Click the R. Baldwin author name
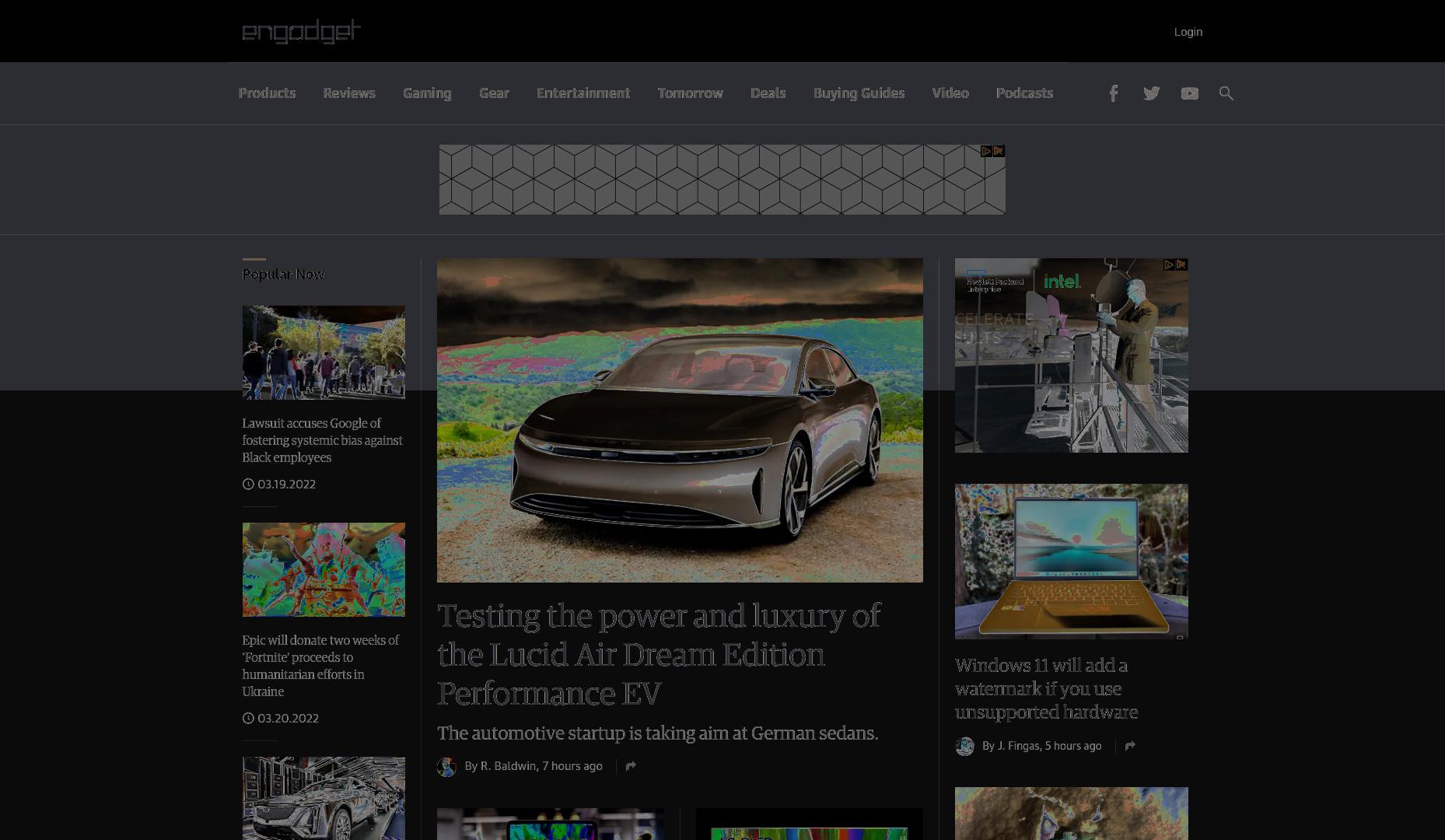Viewport: 1445px width, 840px height. point(508,766)
